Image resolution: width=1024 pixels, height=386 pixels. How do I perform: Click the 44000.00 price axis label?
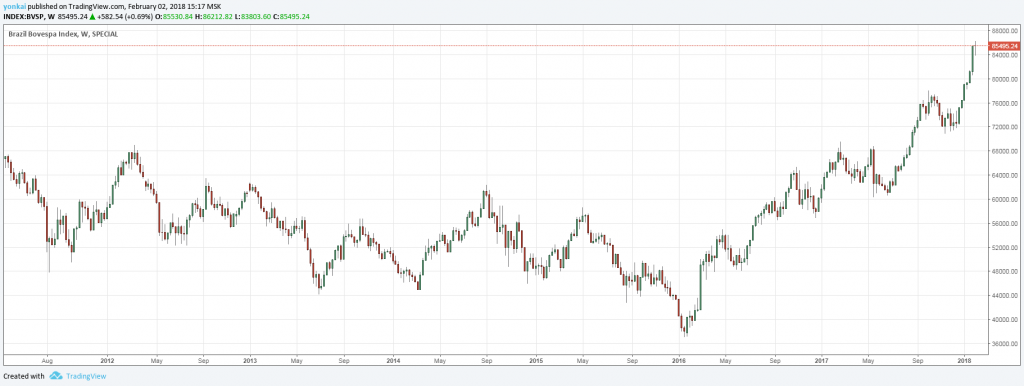click(x=1005, y=296)
